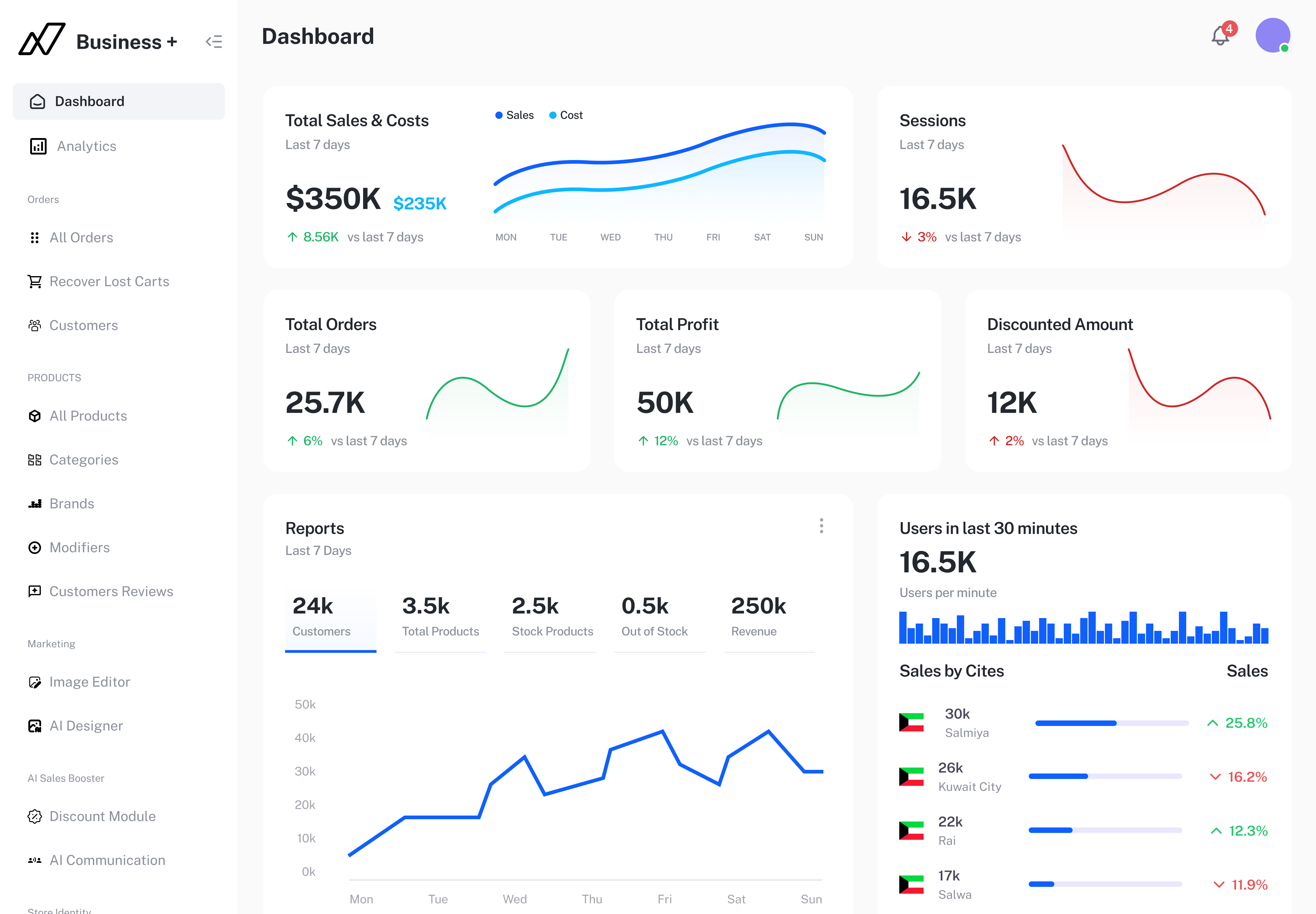Expand the Modifiers section
Image resolution: width=1316 pixels, height=914 pixels.
pos(80,547)
